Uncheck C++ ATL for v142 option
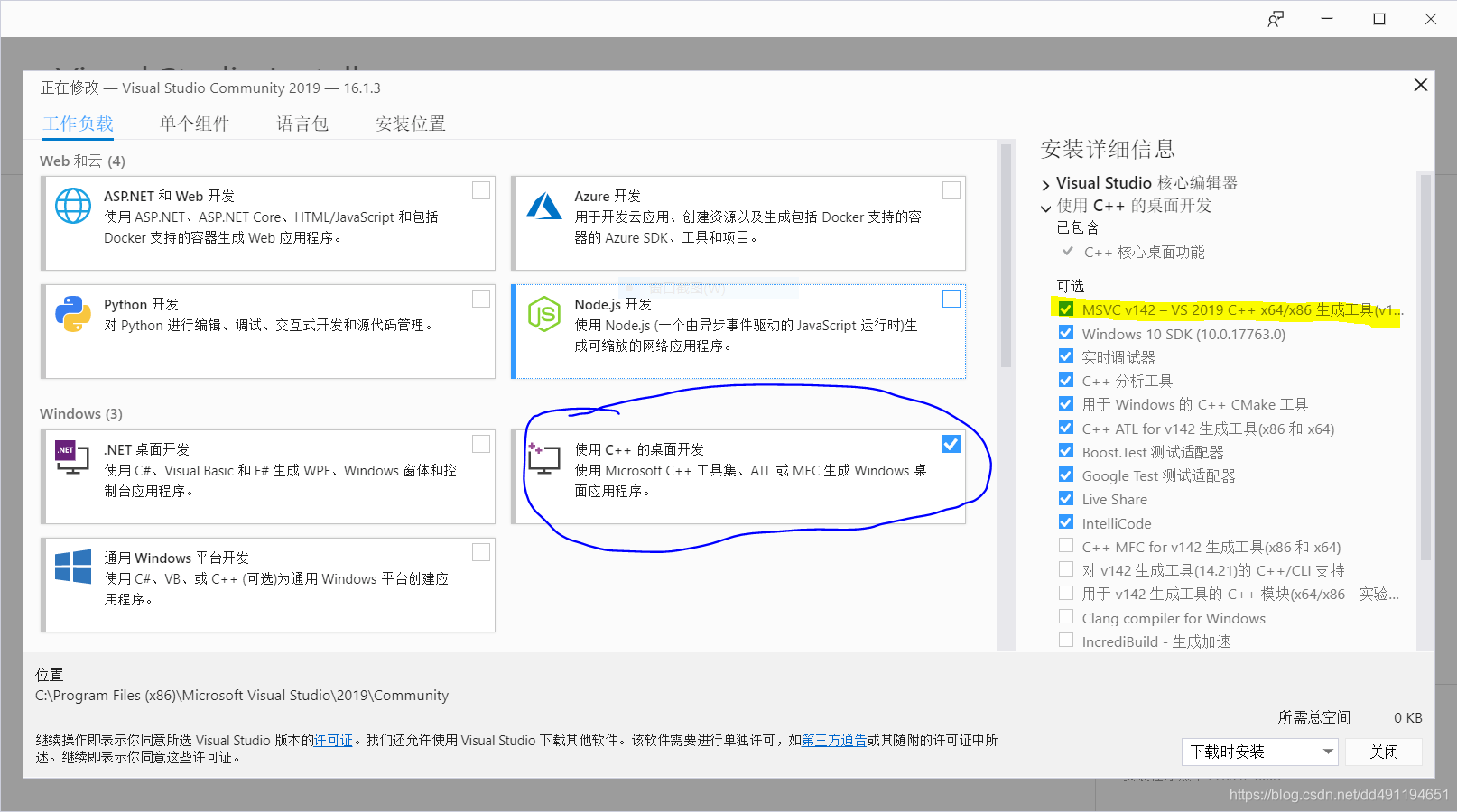Image resolution: width=1457 pixels, height=812 pixels. (1066, 428)
